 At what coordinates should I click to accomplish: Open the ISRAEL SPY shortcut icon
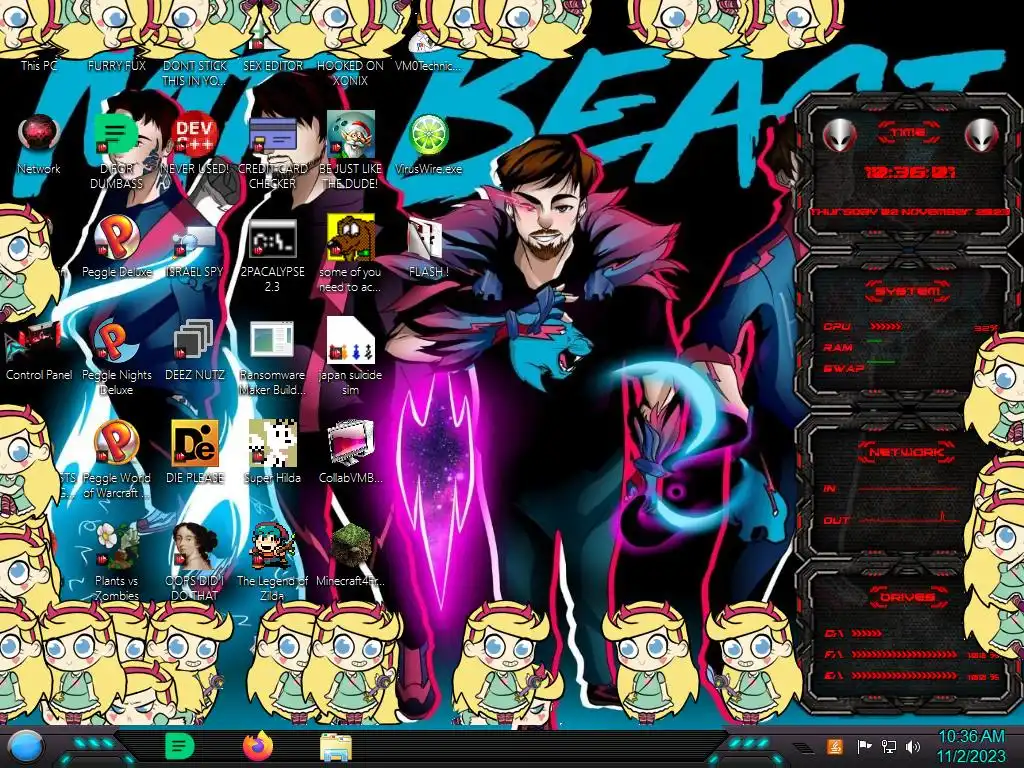194,240
